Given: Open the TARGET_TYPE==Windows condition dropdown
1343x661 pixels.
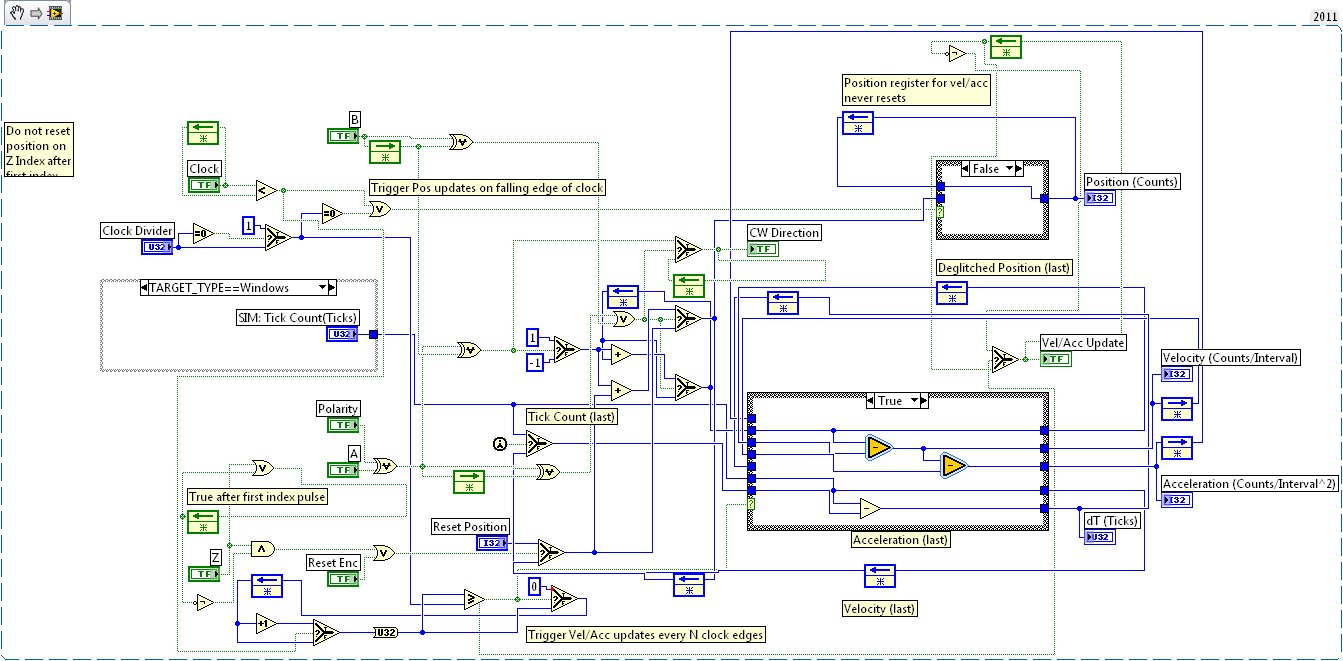Looking at the screenshot, I should point(323,287).
